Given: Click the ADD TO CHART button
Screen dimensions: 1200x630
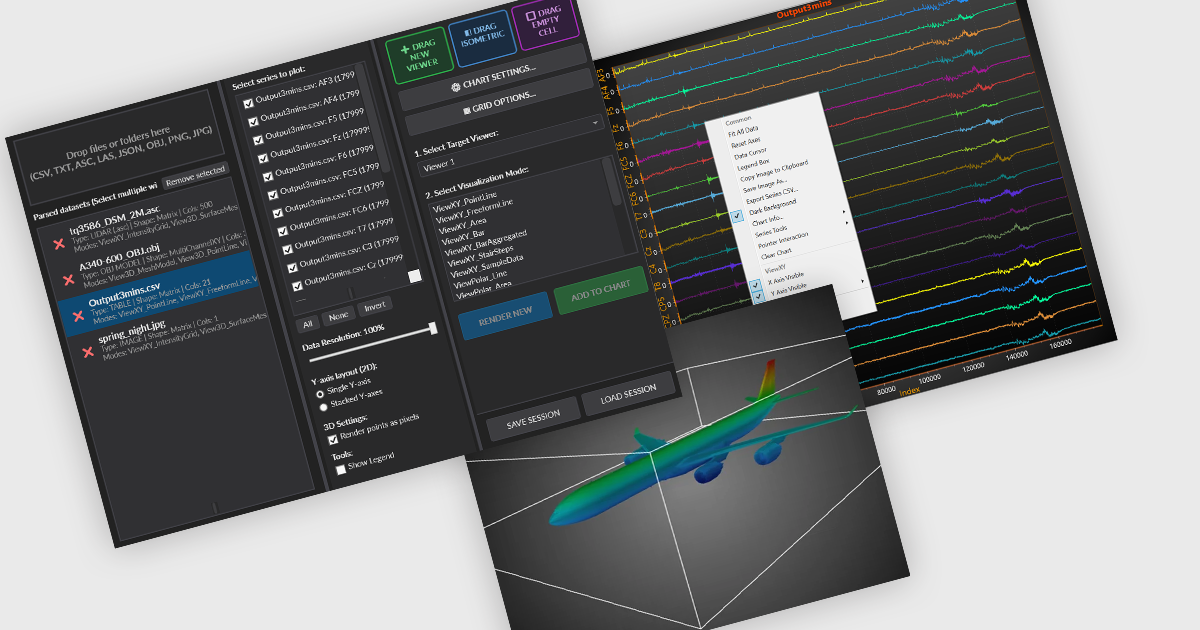Looking at the screenshot, I should [600, 291].
